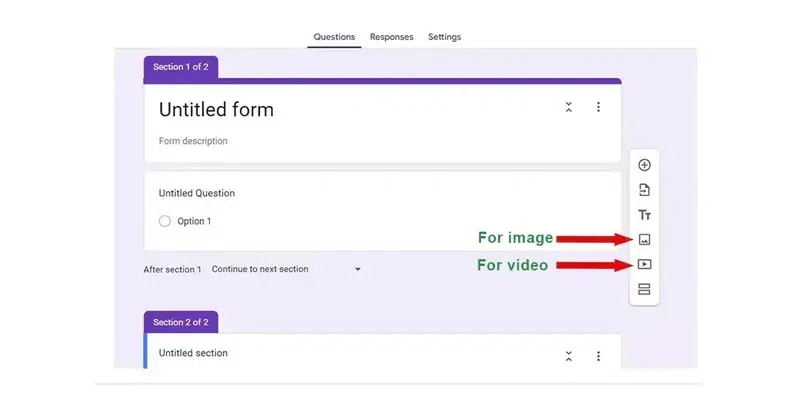The width and height of the screenshot is (800, 400).
Task: Switch to the Questions tab
Action: 334,37
